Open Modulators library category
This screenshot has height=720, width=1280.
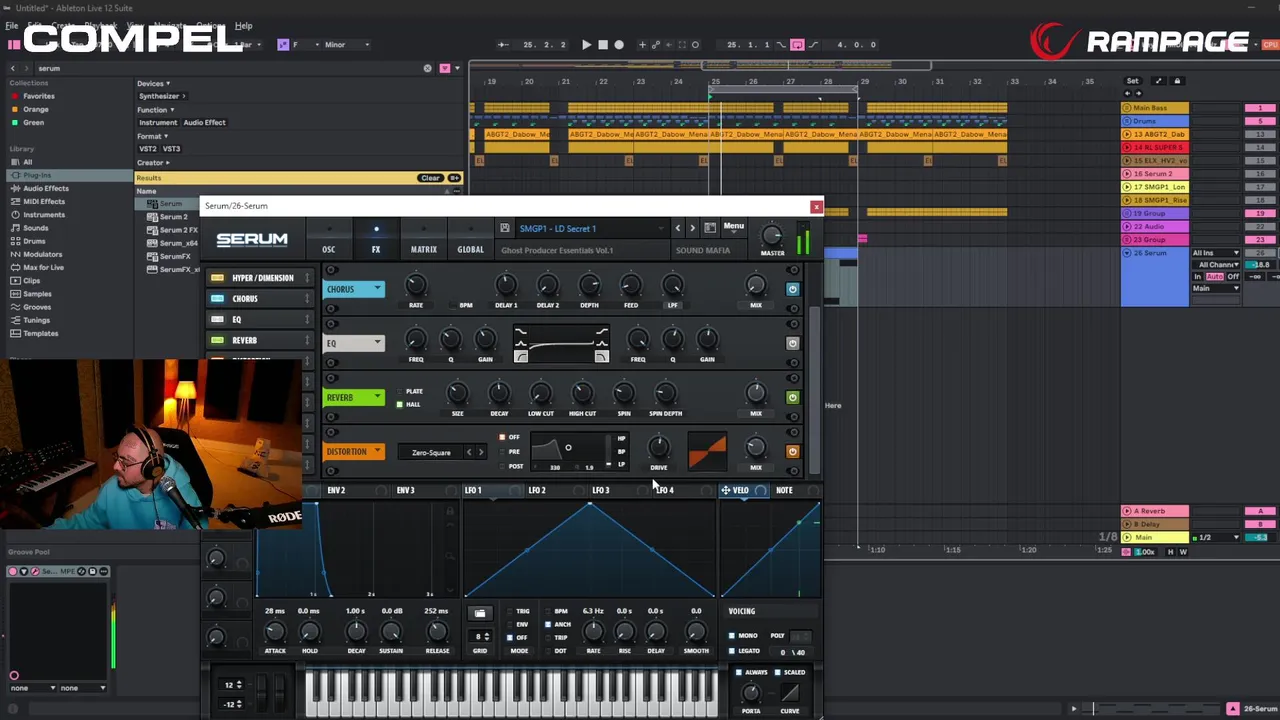pos(42,254)
